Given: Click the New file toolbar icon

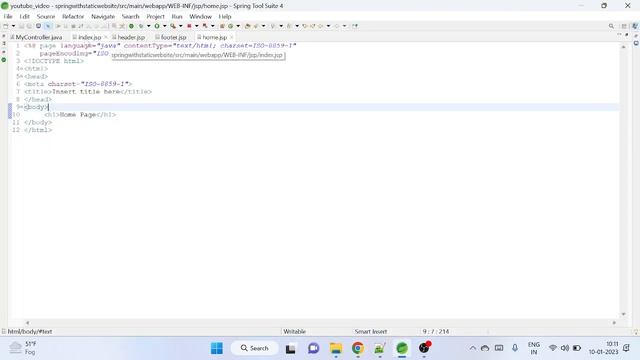Looking at the screenshot, I should tap(5, 26).
